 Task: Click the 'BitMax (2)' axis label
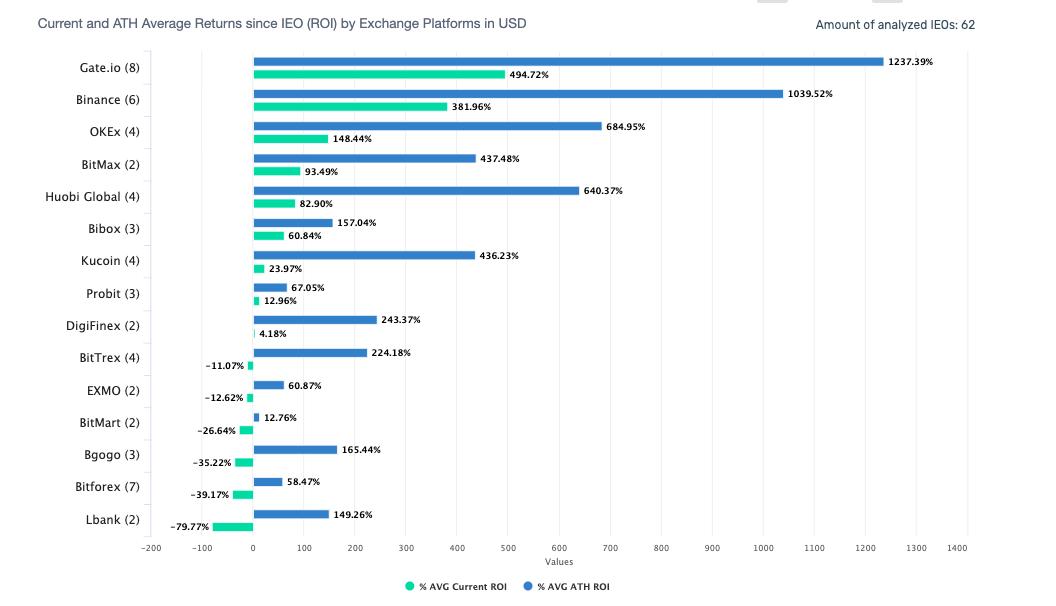(x=110, y=165)
